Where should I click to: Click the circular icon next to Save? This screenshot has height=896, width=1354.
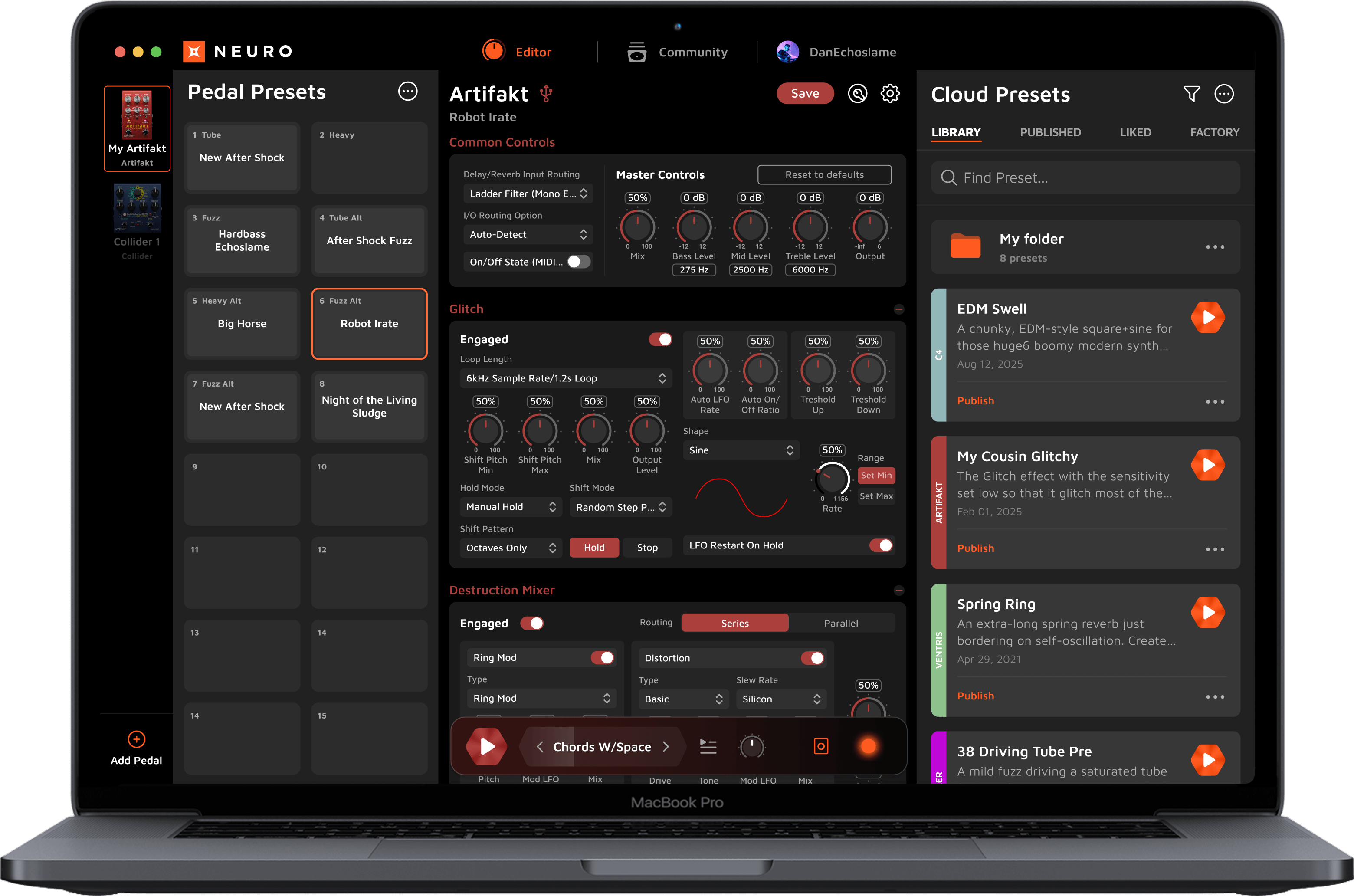coord(857,94)
